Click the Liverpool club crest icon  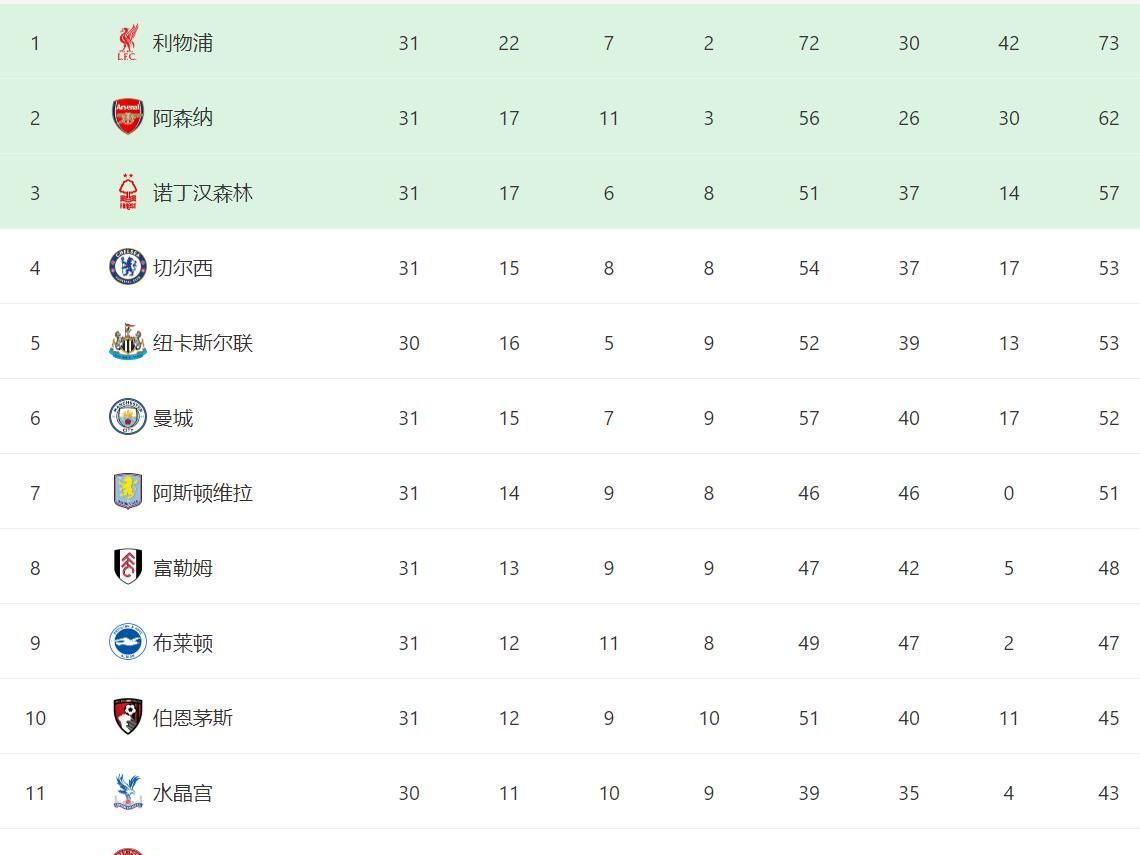[x=127, y=43]
